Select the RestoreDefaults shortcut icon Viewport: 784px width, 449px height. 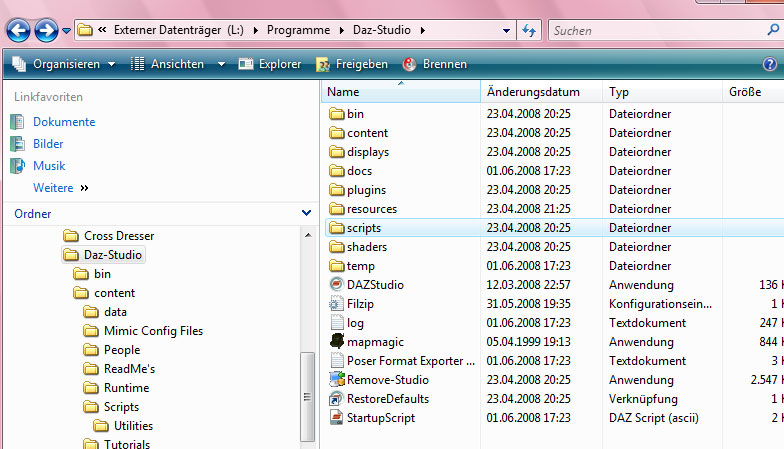(x=337, y=398)
